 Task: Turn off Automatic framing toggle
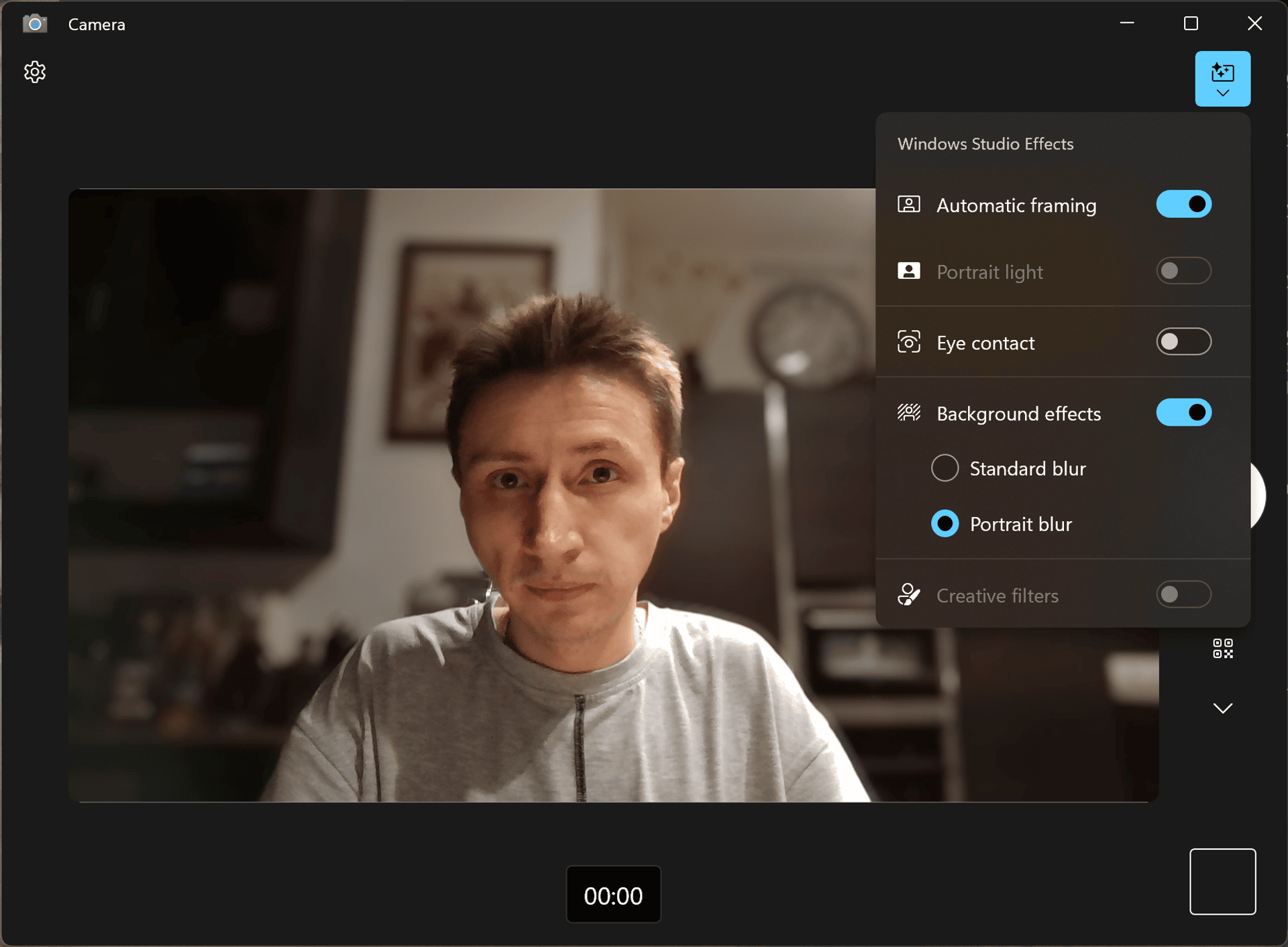point(1183,205)
